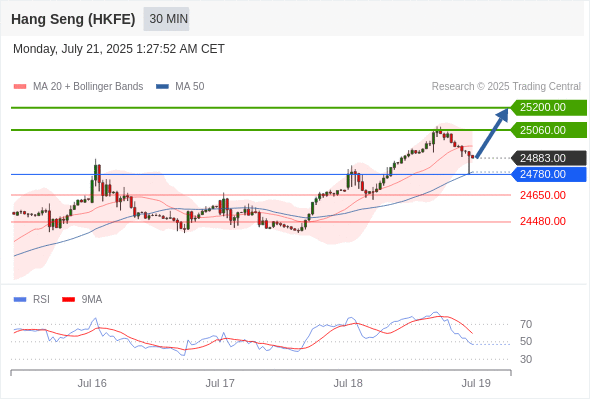Click the RSI 30 level label
The image size is (590, 400).
point(526,359)
